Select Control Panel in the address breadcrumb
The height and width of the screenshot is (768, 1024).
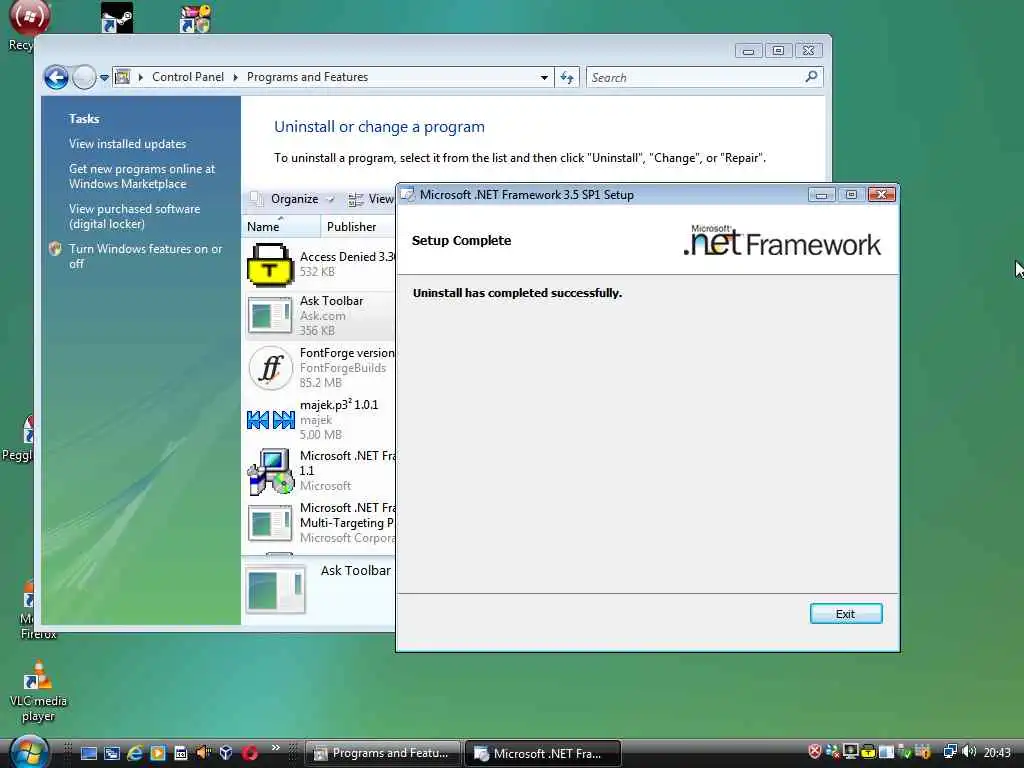coord(187,77)
